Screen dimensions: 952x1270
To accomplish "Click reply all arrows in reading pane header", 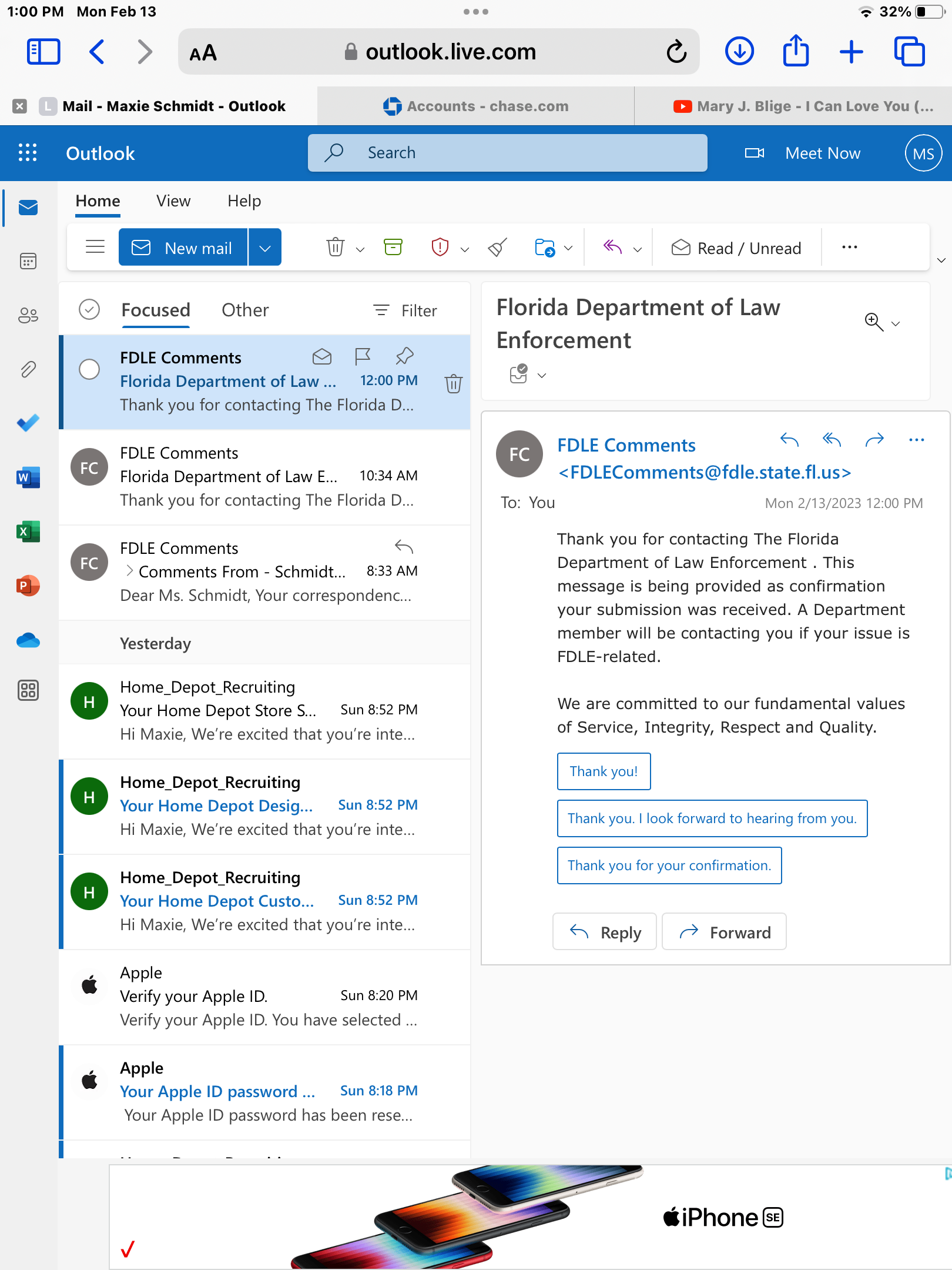I will (832, 439).
